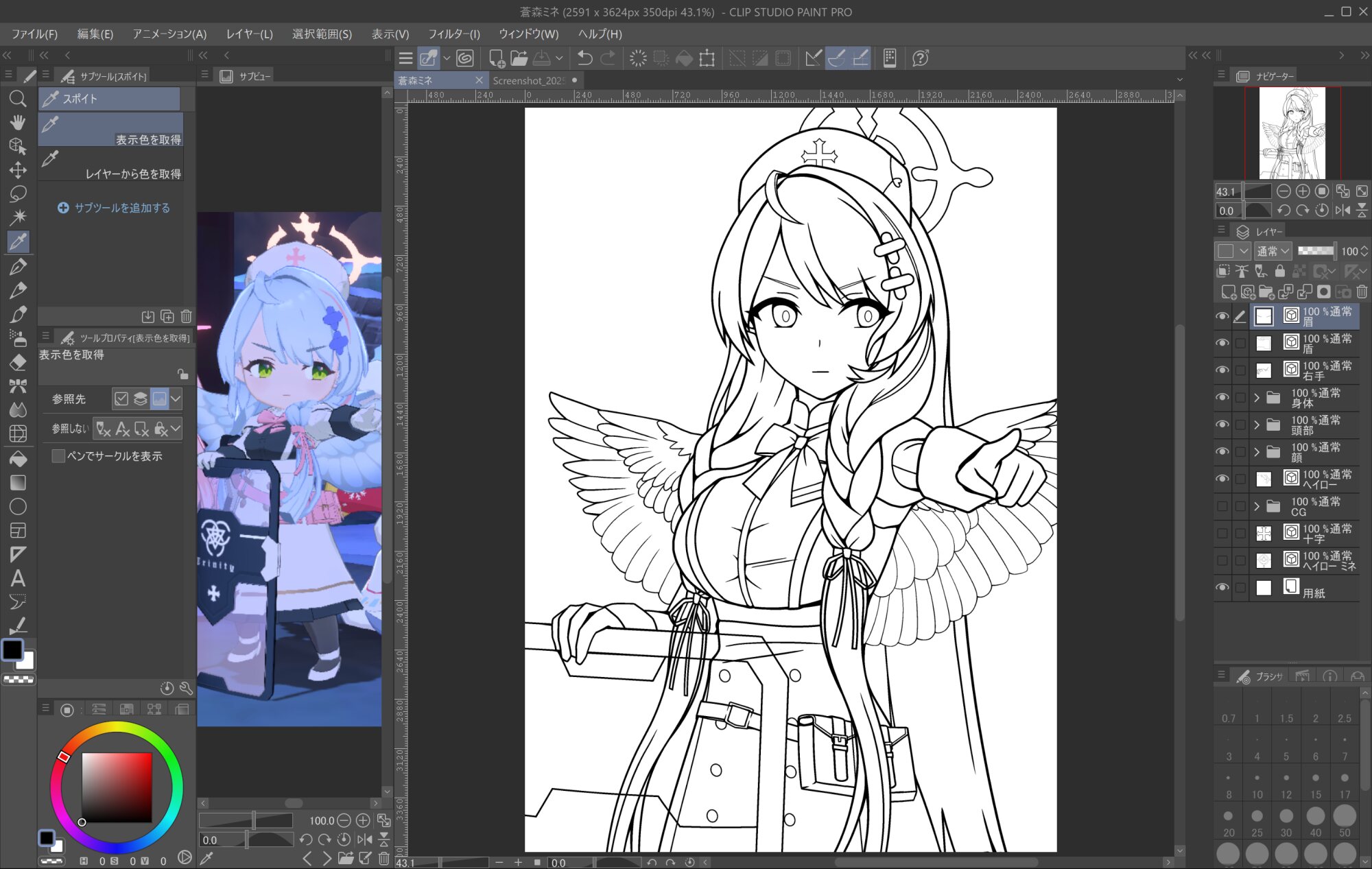Select the Text tool
This screenshot has height=869, width=1372.
18,578
